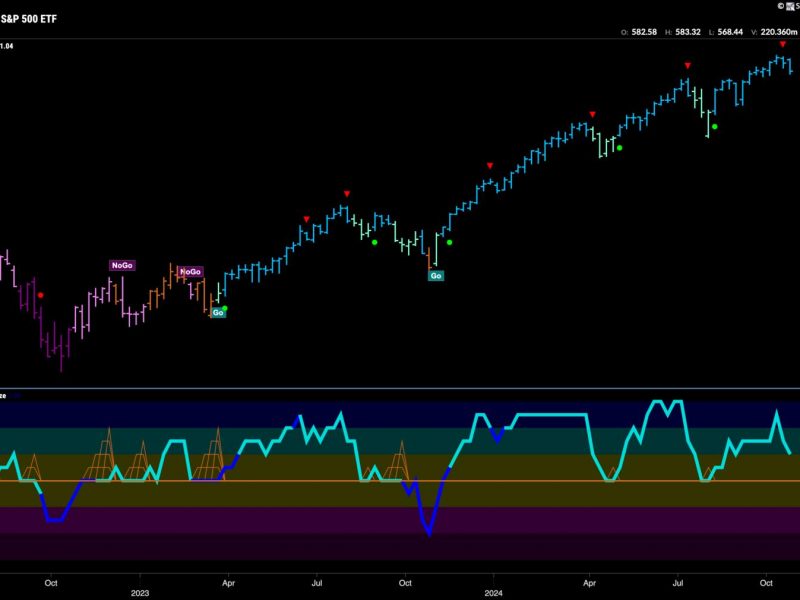Click the Go label near April 2023

click(x=218, y=313)
